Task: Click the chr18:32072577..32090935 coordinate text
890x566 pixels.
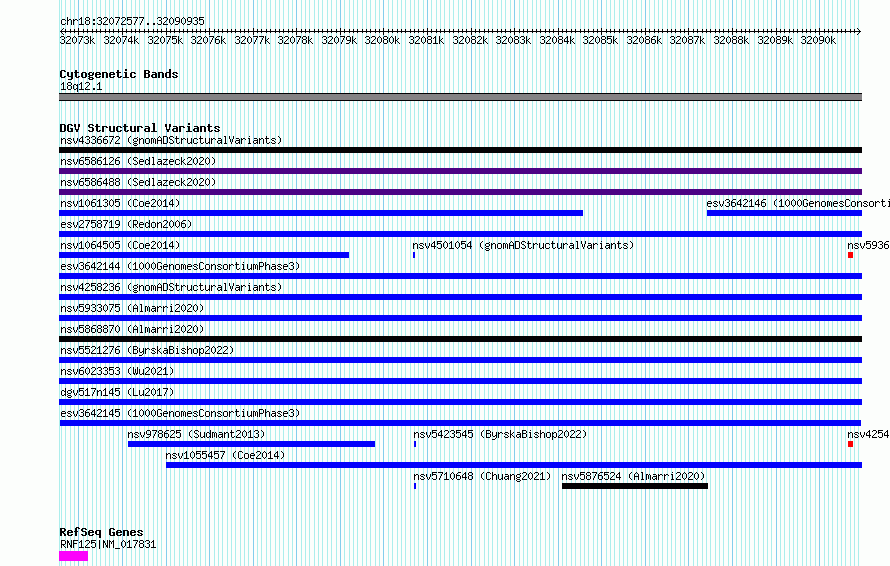Action: [x=132, y=22]
